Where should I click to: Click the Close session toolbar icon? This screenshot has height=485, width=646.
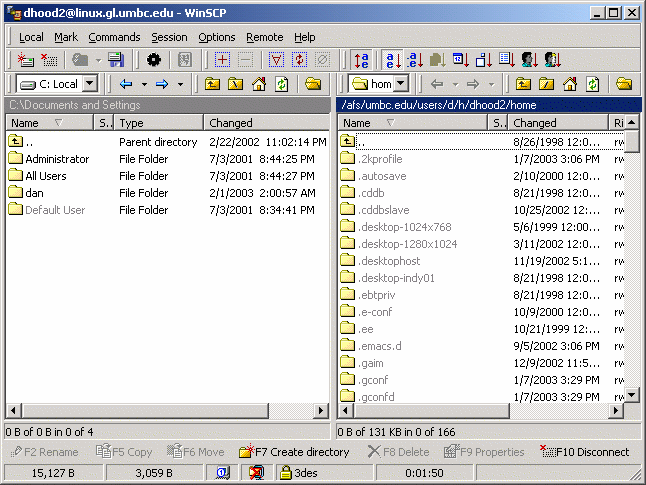point(49,60)
